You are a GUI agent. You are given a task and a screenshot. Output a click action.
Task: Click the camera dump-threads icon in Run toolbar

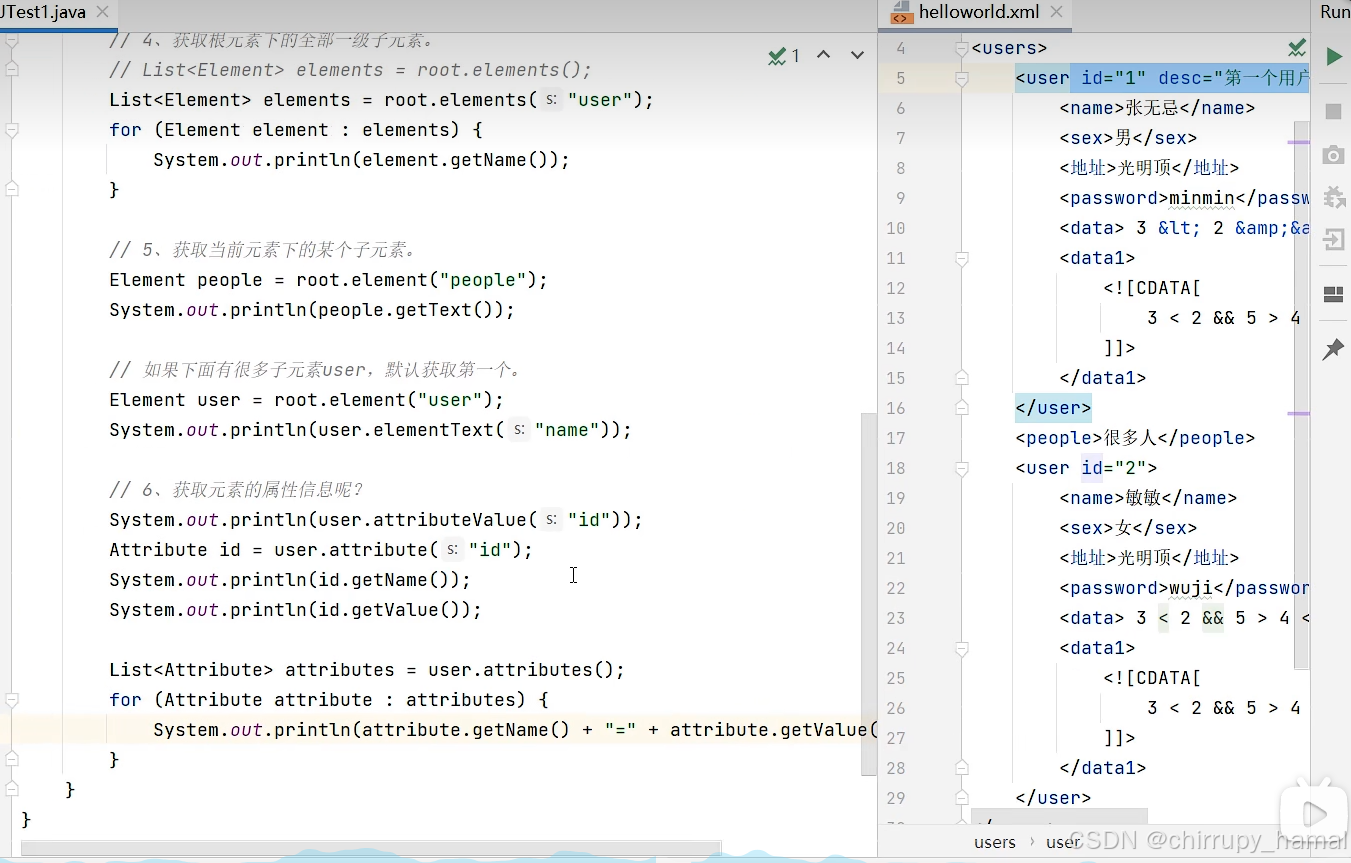tap(1333, 155)
